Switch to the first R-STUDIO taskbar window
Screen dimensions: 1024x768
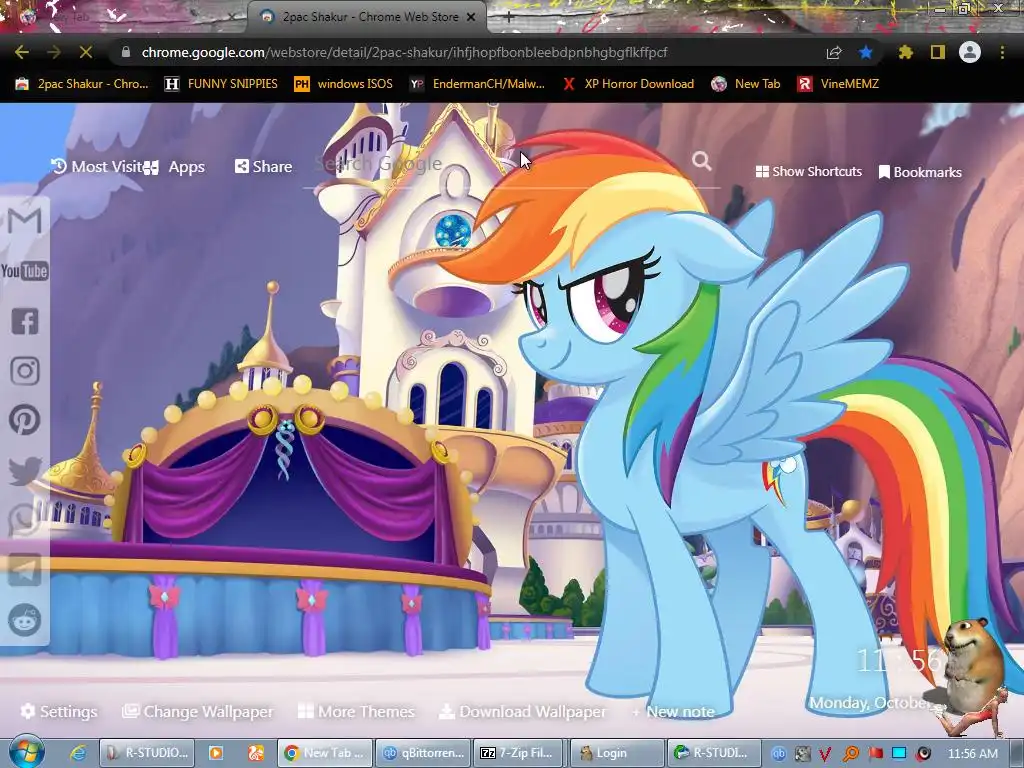(147, 753)
